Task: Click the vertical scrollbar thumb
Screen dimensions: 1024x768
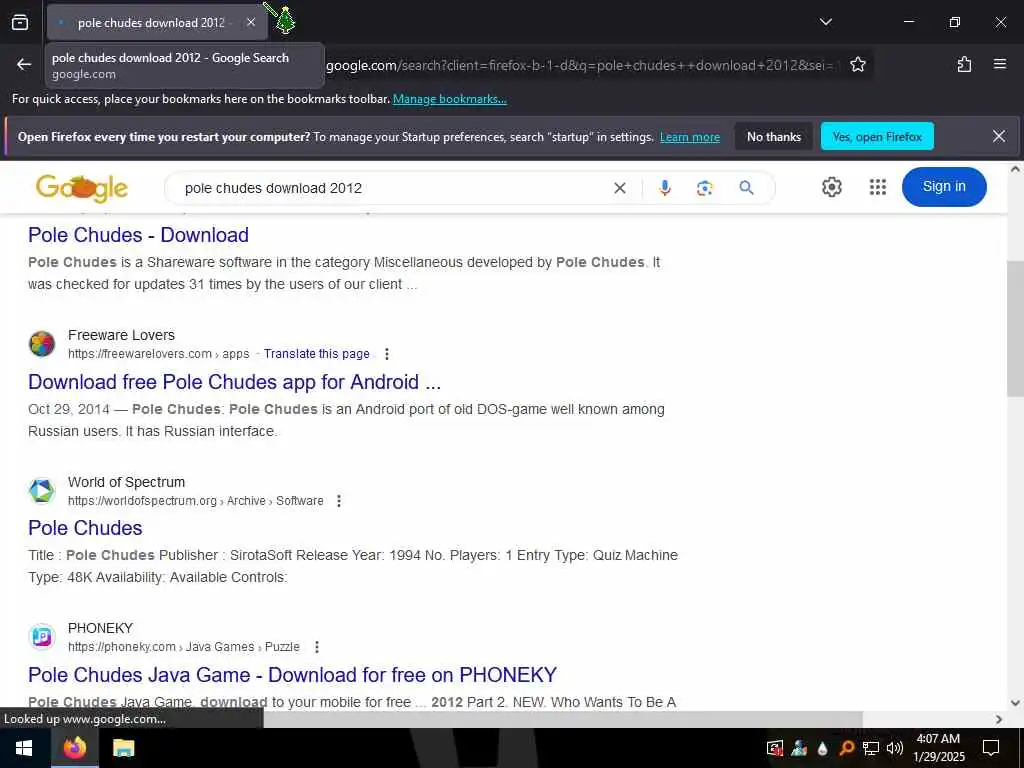Action: click(x=1016, y=328)
